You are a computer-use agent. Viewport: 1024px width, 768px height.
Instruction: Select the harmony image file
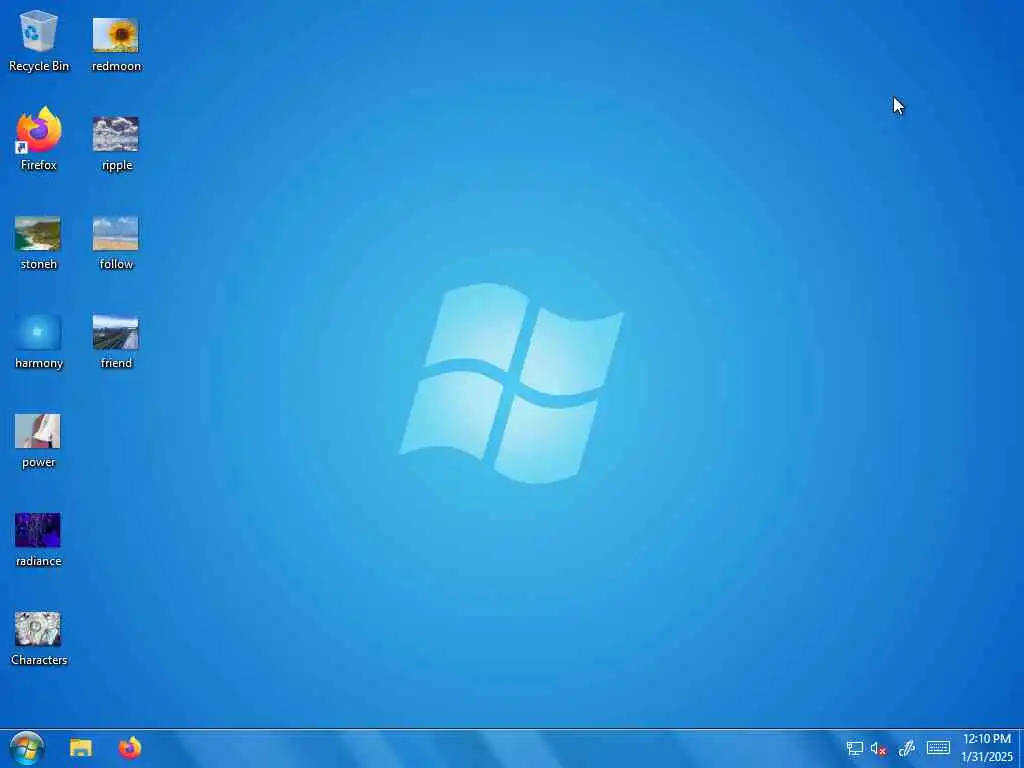[x=38, y=342]
